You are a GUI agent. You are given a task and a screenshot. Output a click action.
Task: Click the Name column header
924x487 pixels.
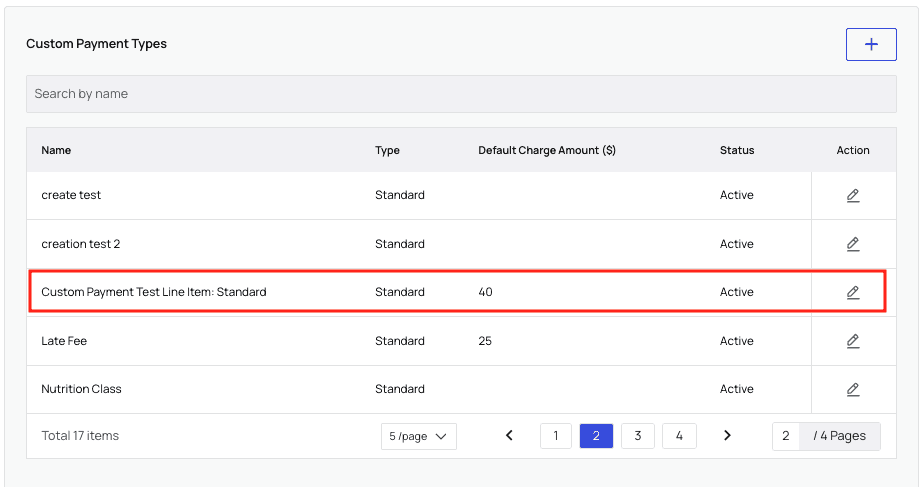click(56, 151)
